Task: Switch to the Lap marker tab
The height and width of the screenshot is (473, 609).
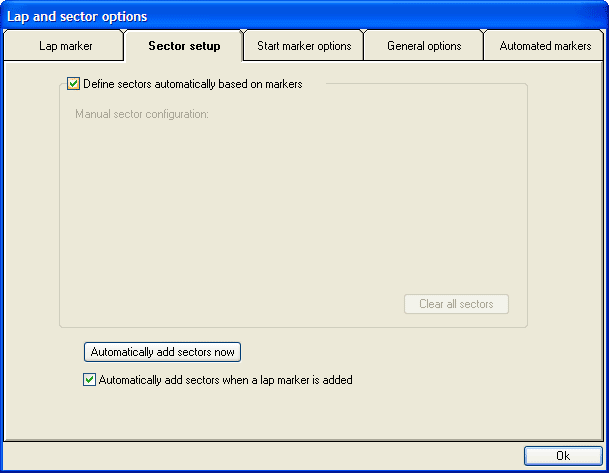Action: coord(65,46)
